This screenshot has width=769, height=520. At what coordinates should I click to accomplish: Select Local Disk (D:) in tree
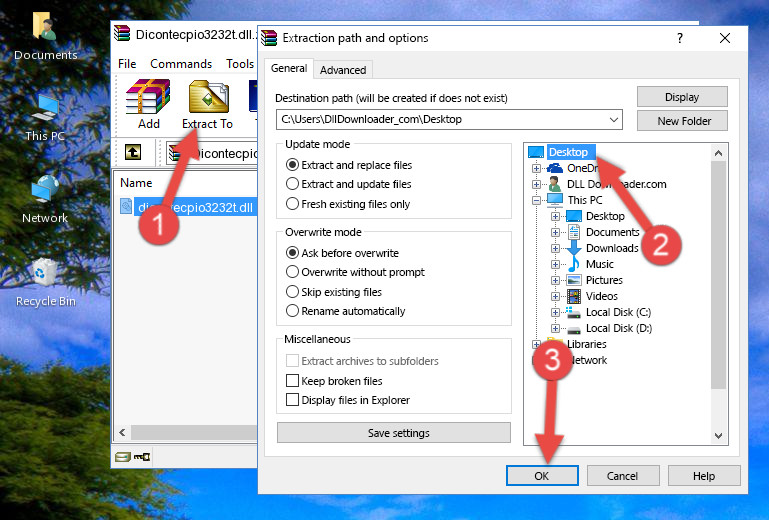(619, 328)
